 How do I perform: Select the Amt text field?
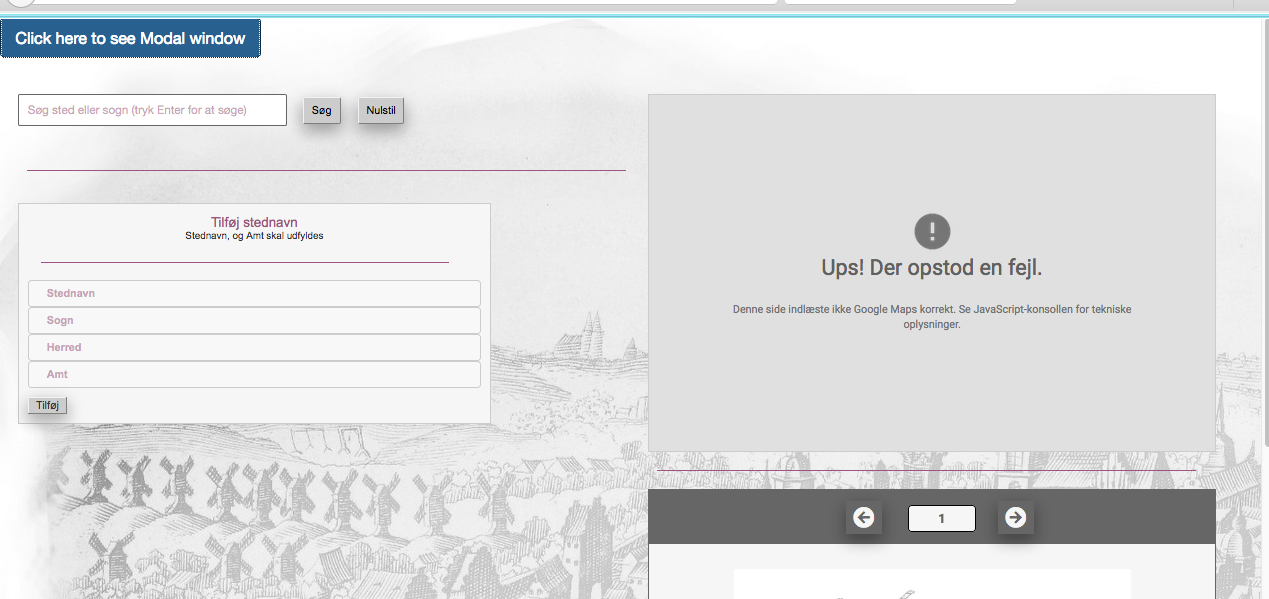pos(254,375)
